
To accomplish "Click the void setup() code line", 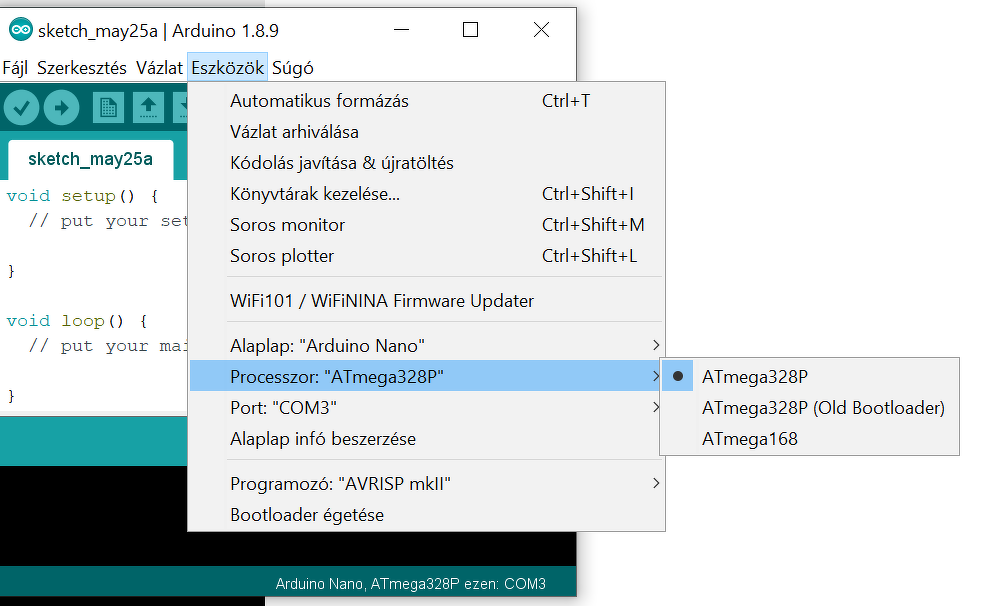I will pyautogui.click(x=81, y=196).
